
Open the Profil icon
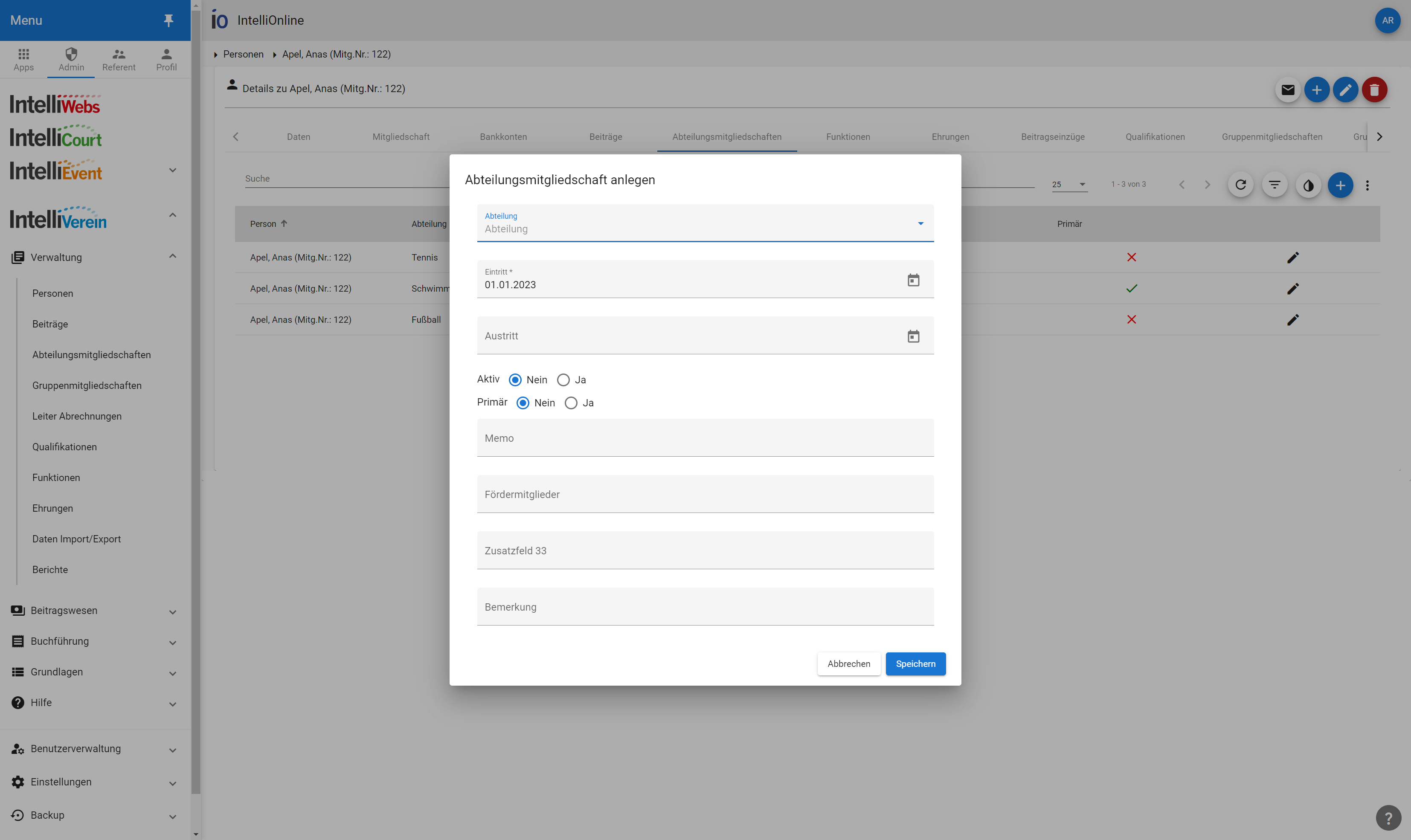click(x=166, y=59)
